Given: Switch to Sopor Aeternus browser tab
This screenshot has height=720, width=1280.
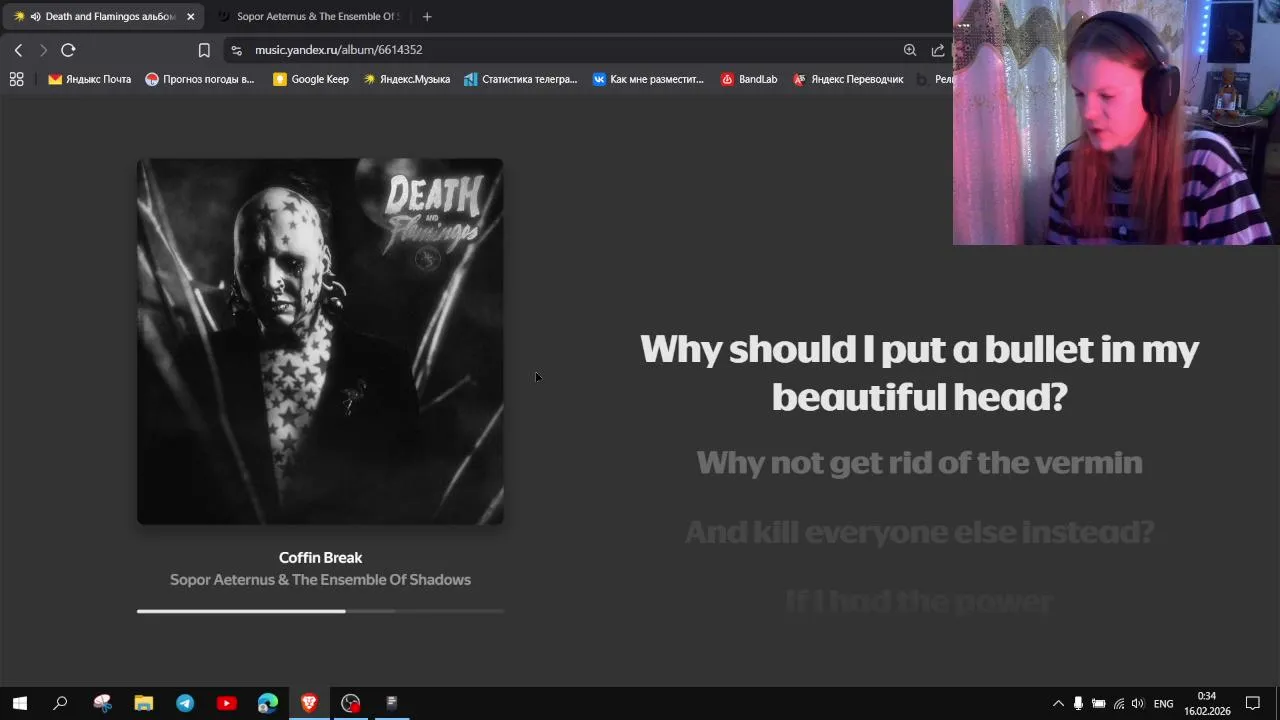Looking at the screenshot, I should point(308,16).
